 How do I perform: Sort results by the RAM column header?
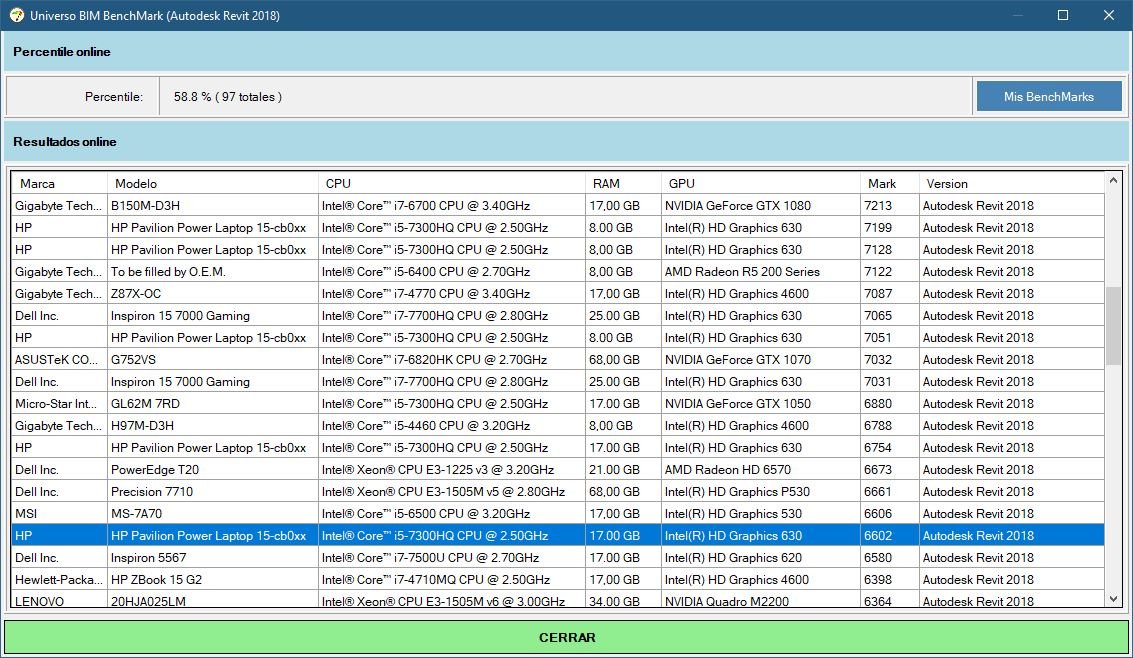tap(623, 183)
